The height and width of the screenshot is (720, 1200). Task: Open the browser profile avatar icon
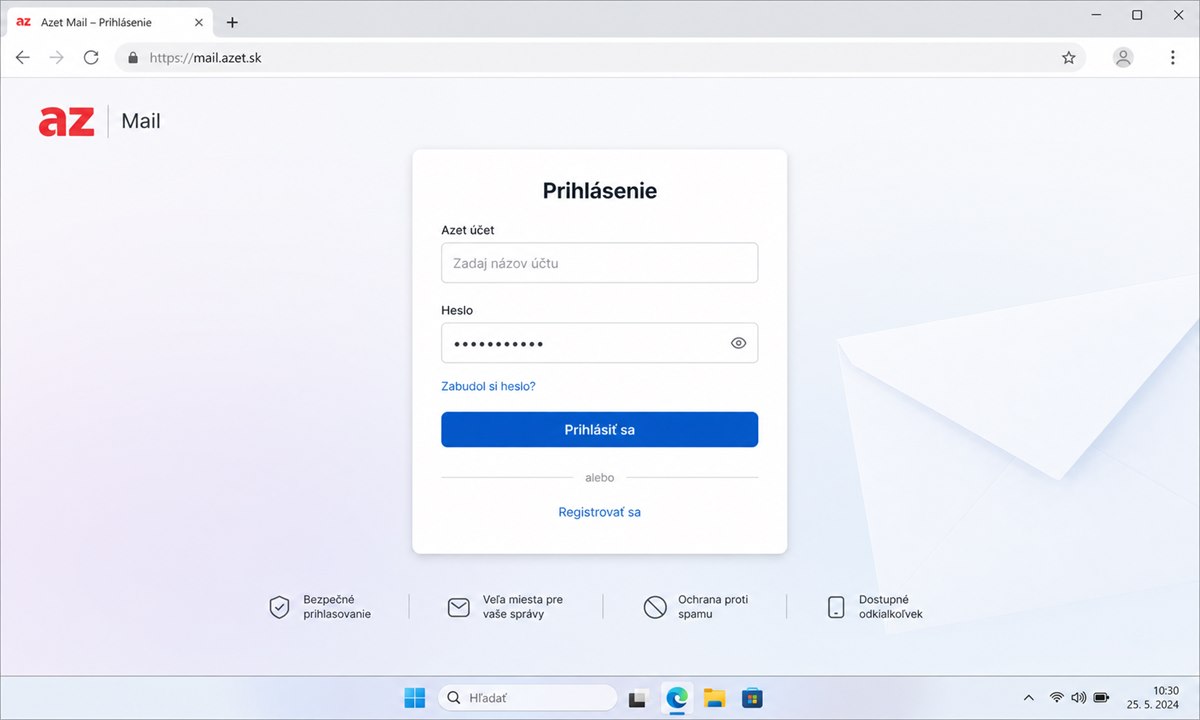(x=1123, y=58)
